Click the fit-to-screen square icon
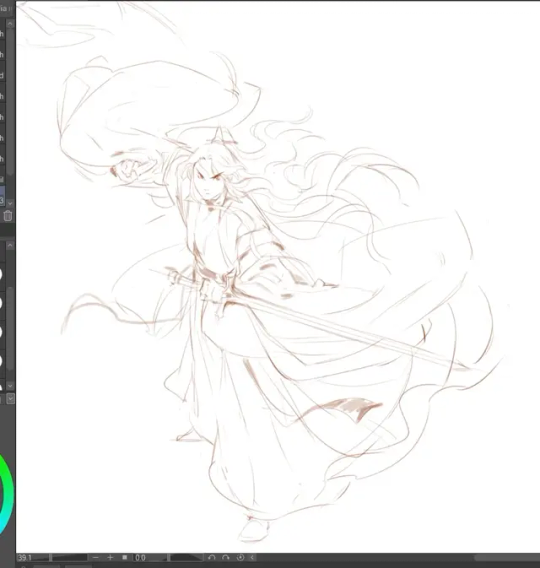The width and height of the screenshot is (540, 568). pos(125,557)
